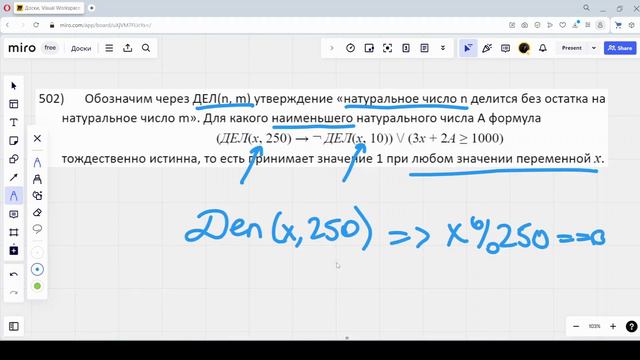
Task: Open Opera menu logo
Action: coord(7,8)
